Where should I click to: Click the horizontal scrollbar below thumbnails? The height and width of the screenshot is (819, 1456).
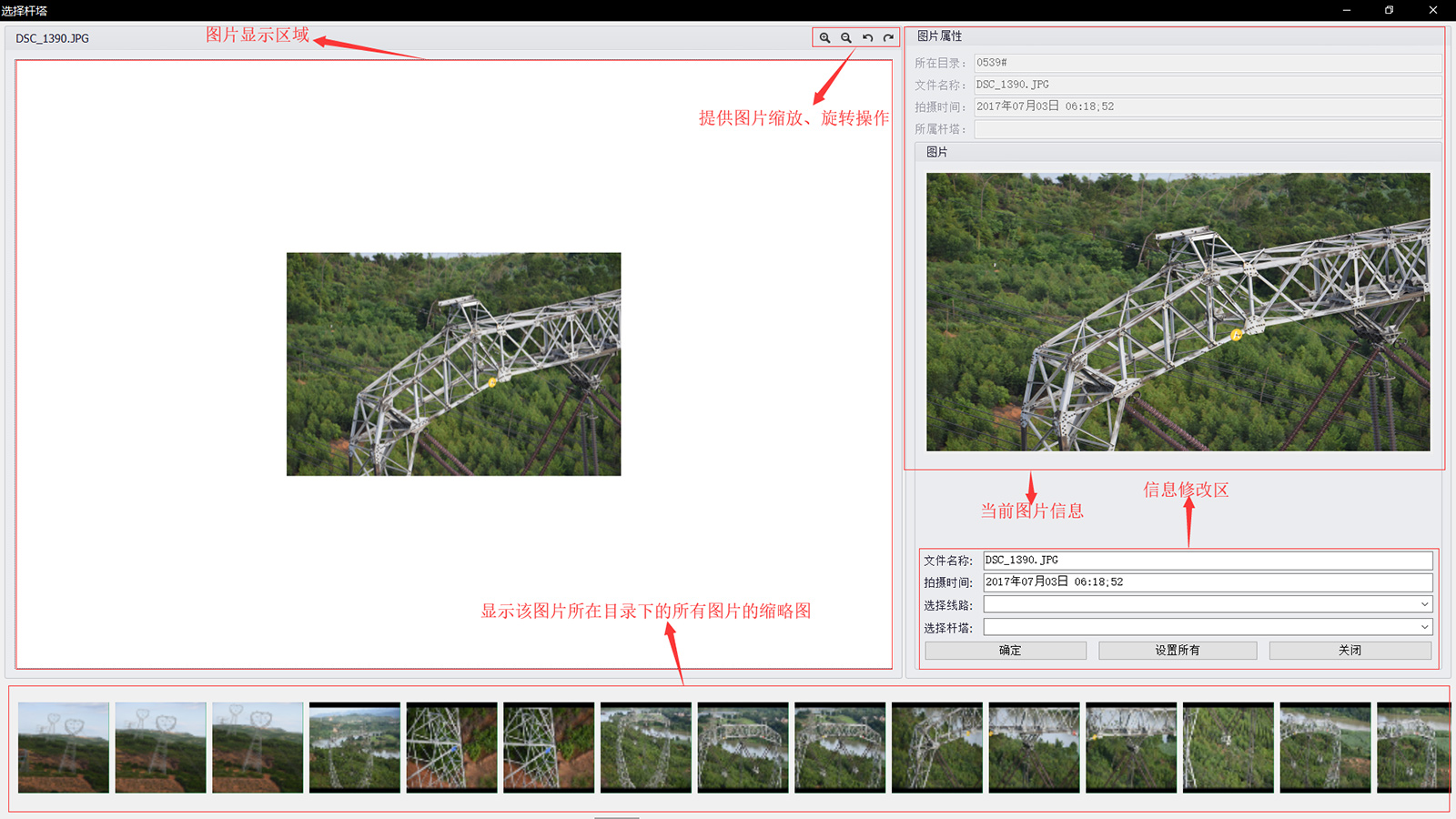[x=617, y=816]
